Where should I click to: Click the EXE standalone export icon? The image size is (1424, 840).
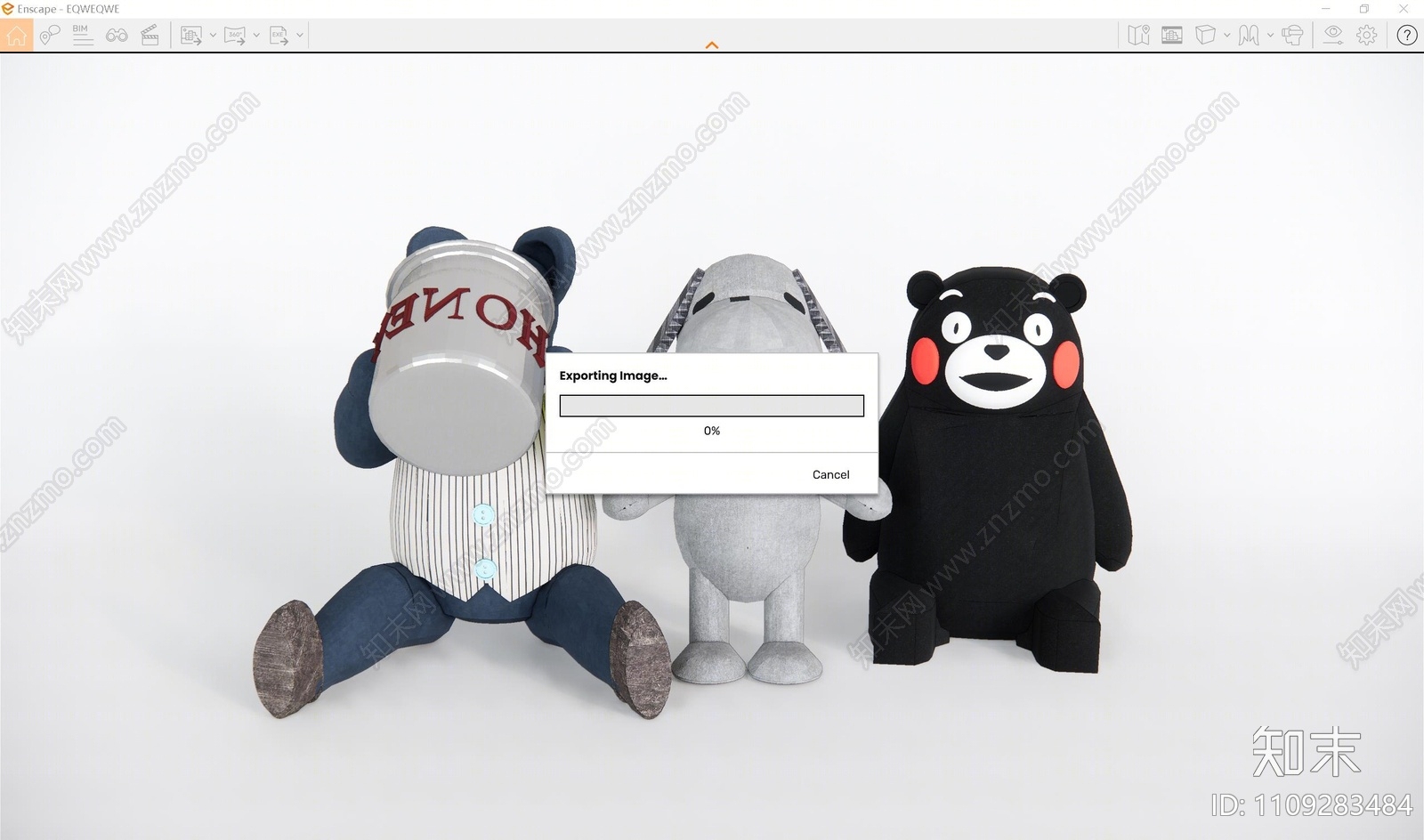point(279,36)
